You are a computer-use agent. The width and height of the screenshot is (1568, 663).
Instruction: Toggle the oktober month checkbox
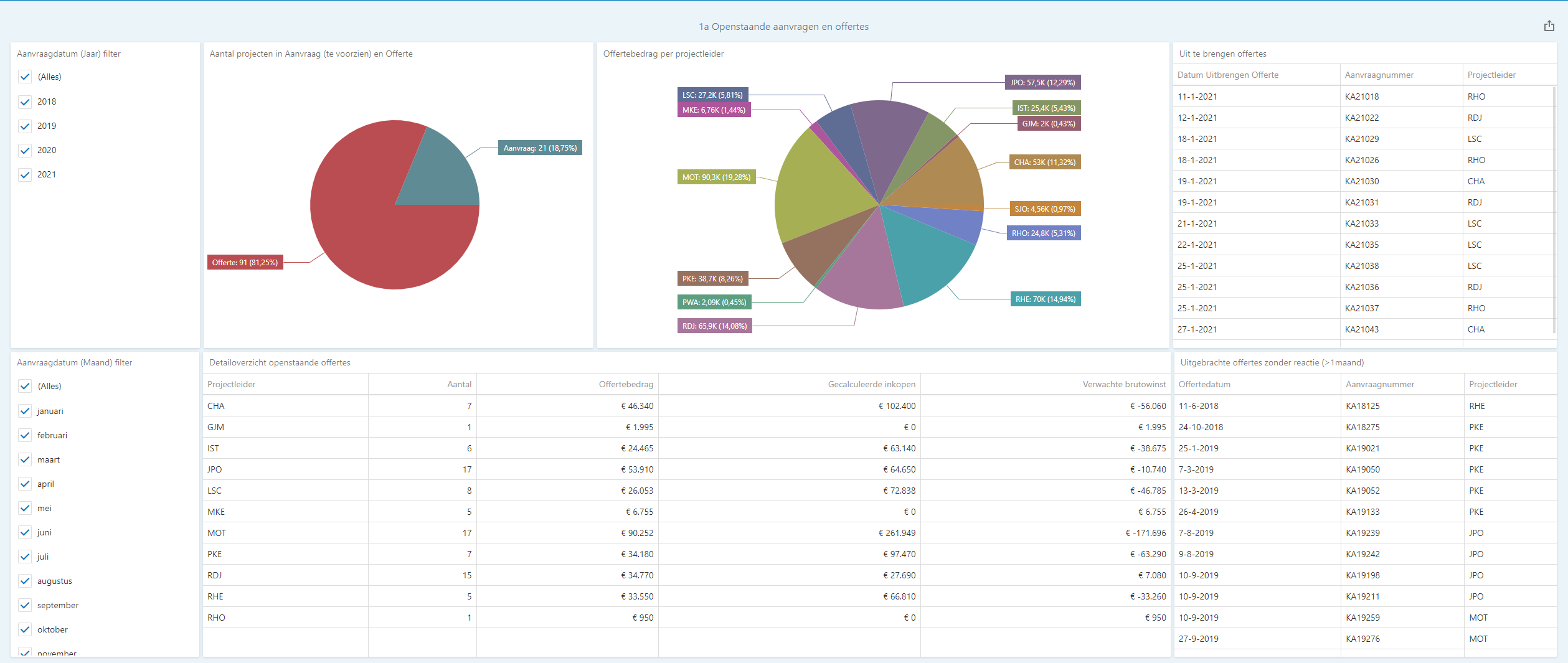click(25, 629)
